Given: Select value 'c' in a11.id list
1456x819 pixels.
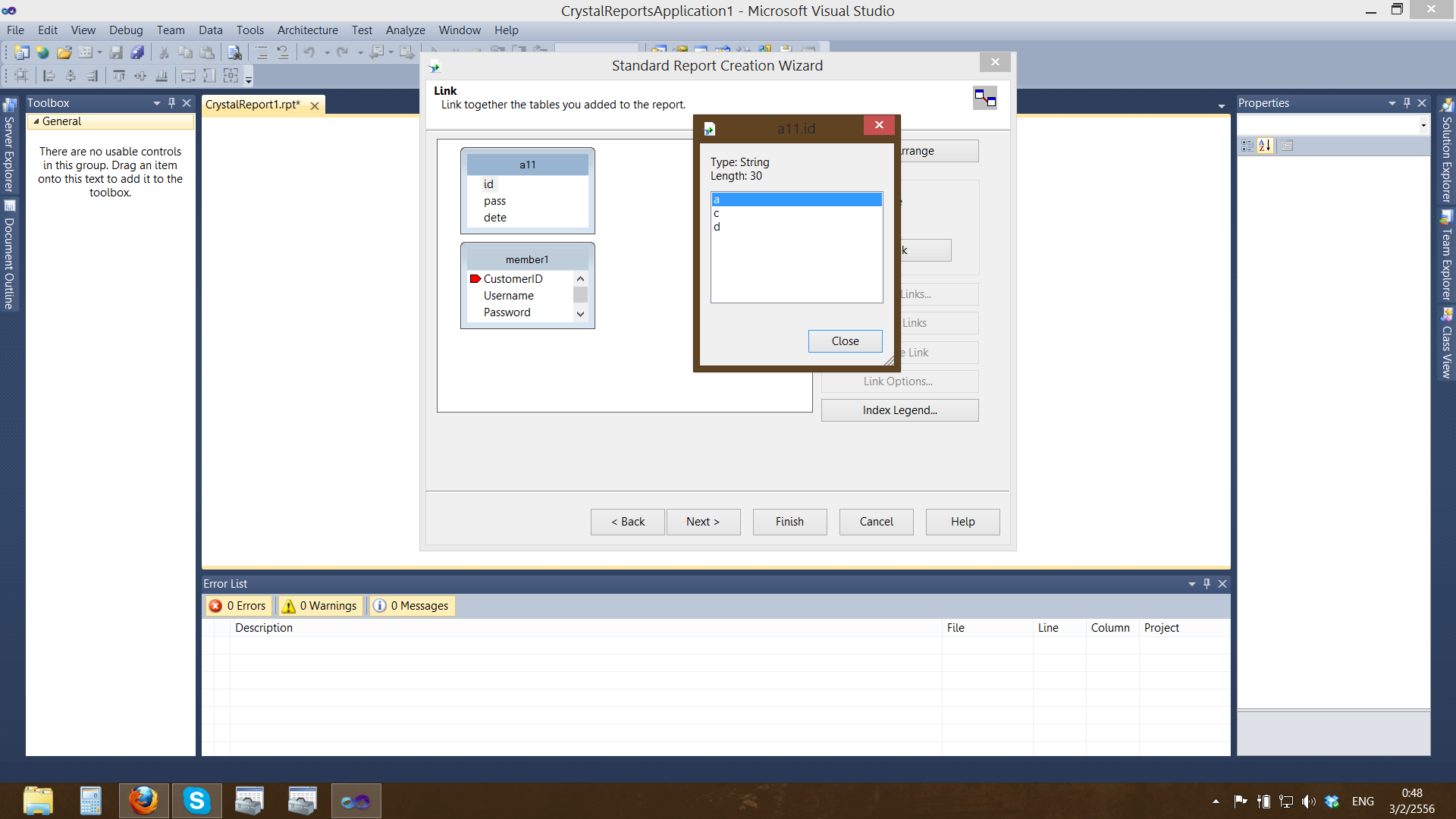Looking at the screenshot, I should coord(796,213).
